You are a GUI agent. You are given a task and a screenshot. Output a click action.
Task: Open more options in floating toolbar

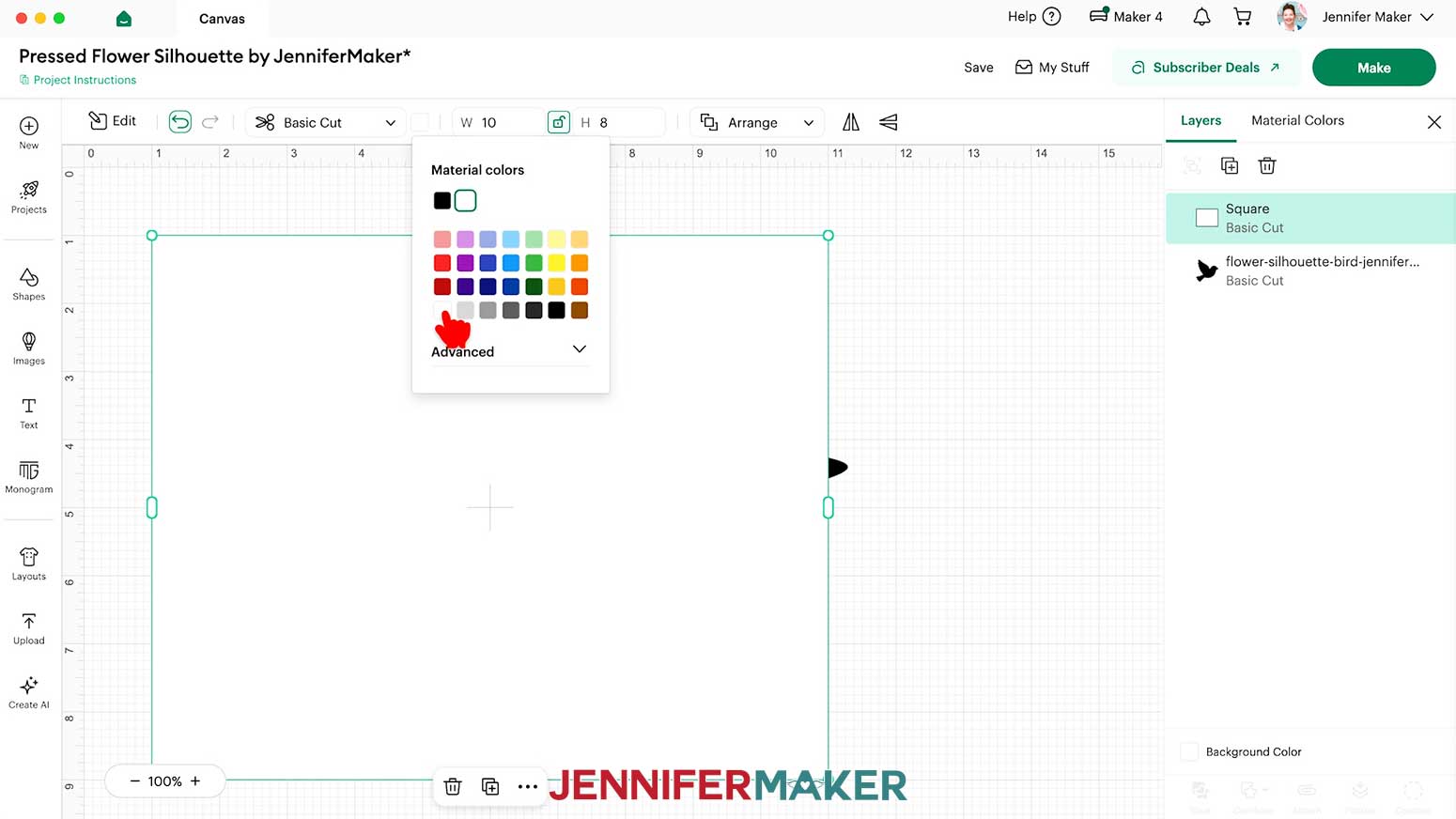coord(528,786)
